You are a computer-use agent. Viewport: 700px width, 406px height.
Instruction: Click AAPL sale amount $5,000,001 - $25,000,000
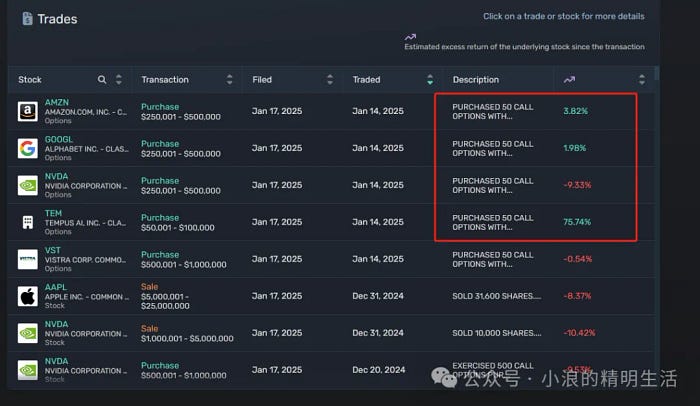(x=165, y=301)
